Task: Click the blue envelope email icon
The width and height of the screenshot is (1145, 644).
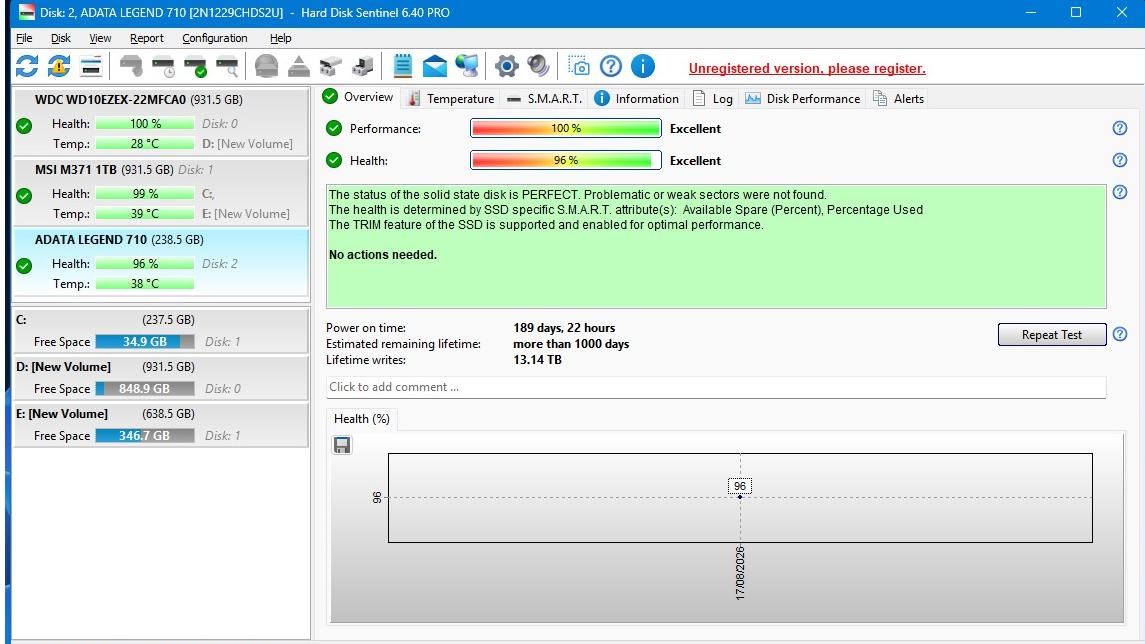Action: (434, 66)
